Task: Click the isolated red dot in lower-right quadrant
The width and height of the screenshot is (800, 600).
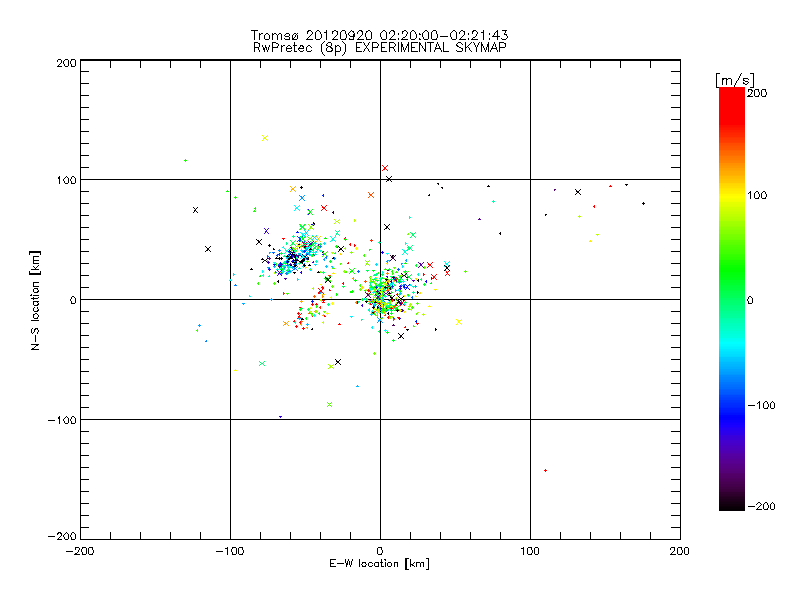Action: pyautogui.click(x=545, y=470)
